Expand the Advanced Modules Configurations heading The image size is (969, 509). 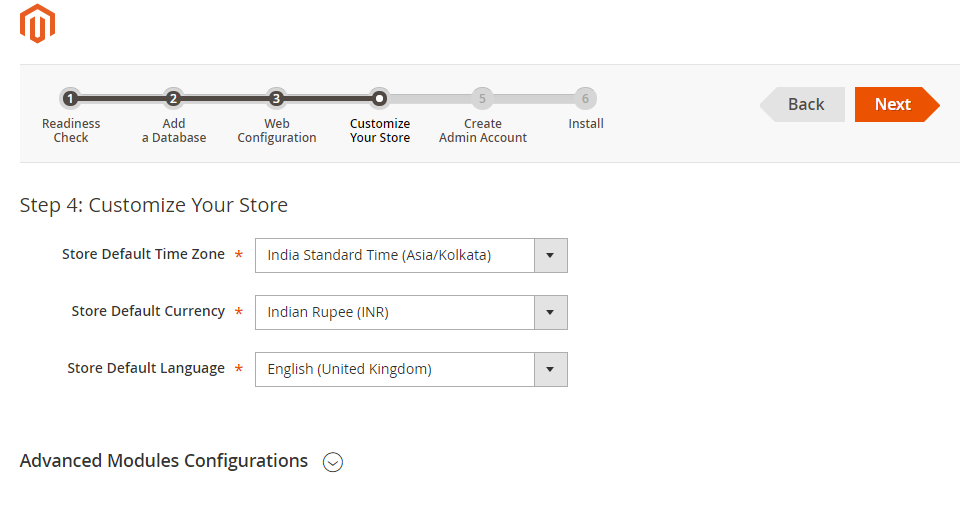[x=164, y=461]
